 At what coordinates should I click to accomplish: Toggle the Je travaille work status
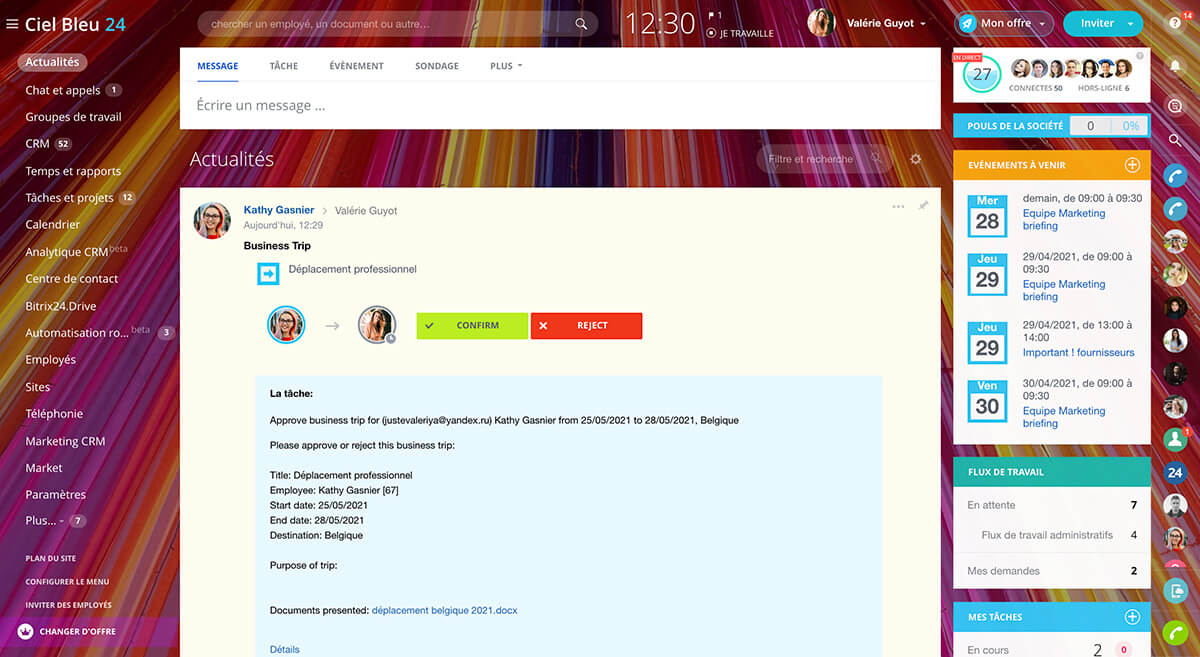coord(739,33)
